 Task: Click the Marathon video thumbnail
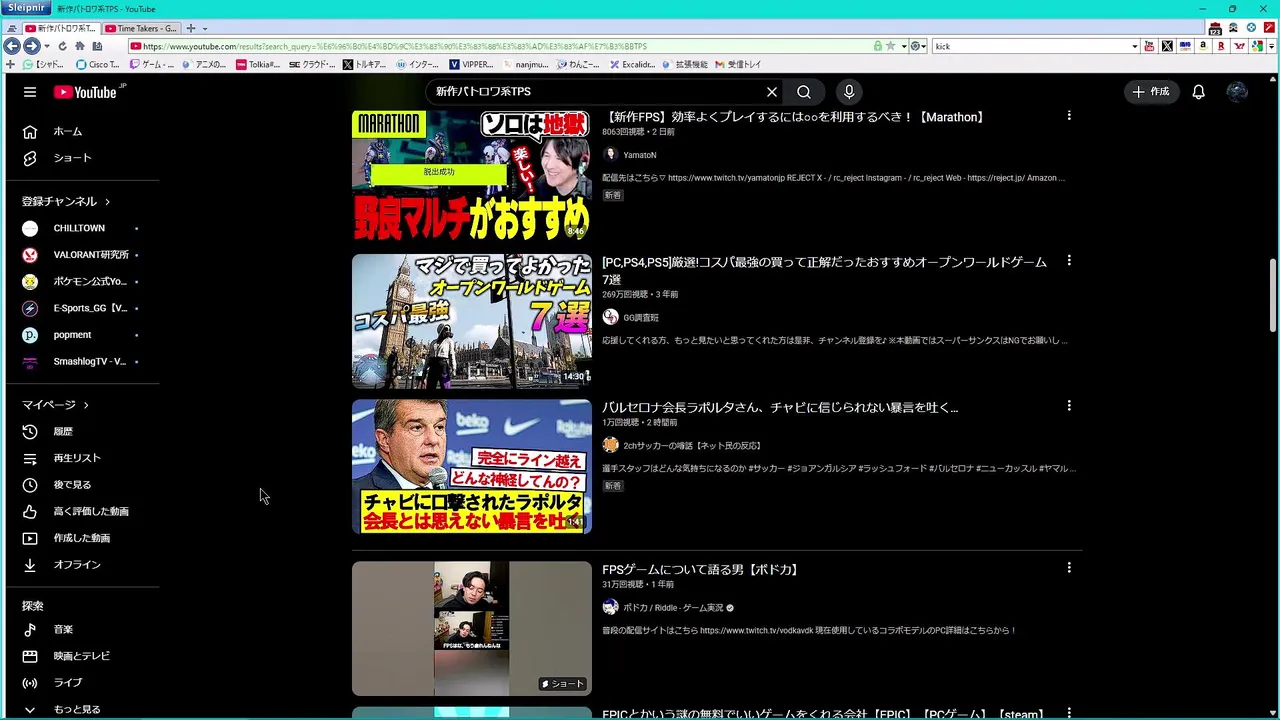coord(472,175)
